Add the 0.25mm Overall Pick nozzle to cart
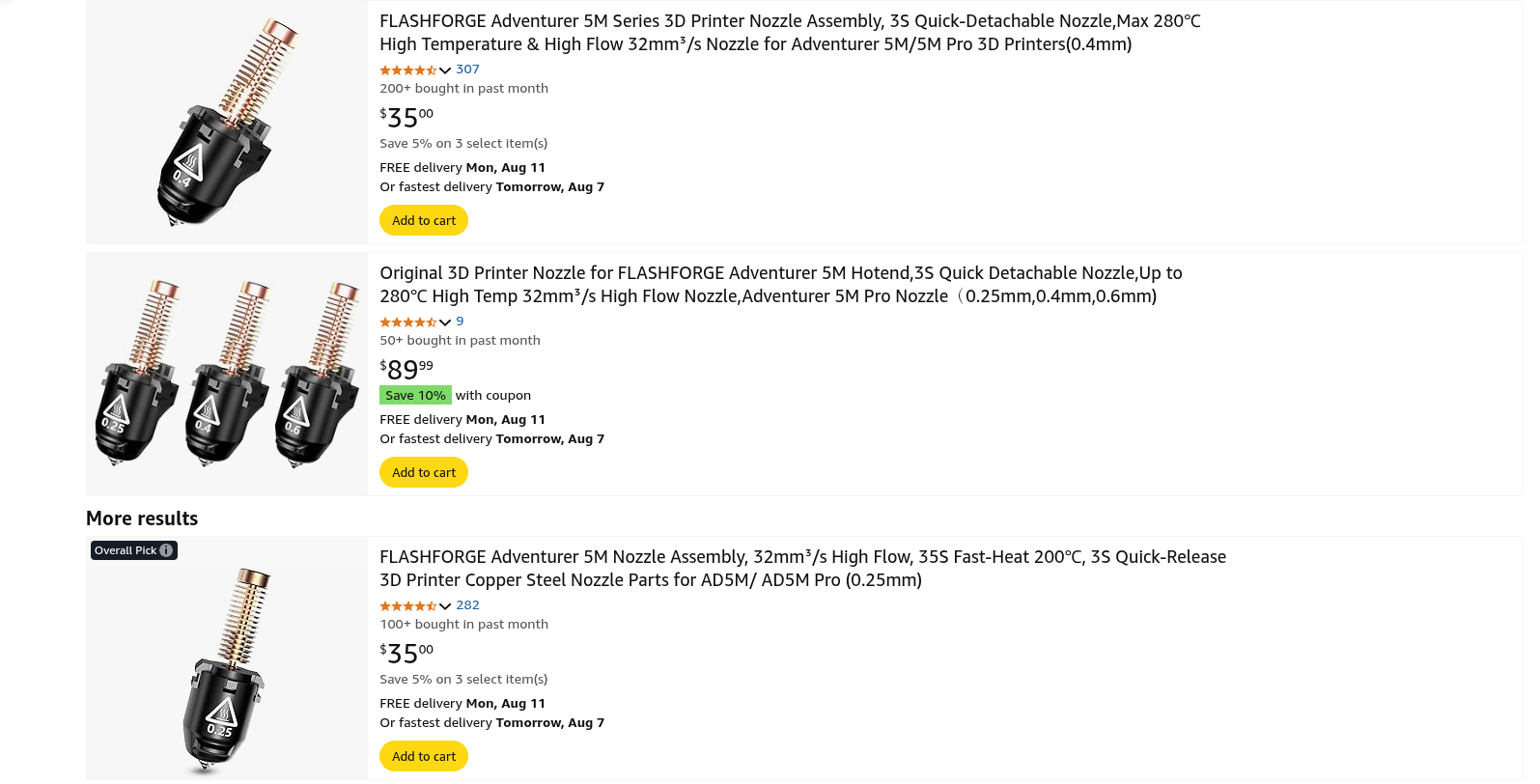Screen dimensions: 1540x784 pyautogui.click(x=424, y=756)
